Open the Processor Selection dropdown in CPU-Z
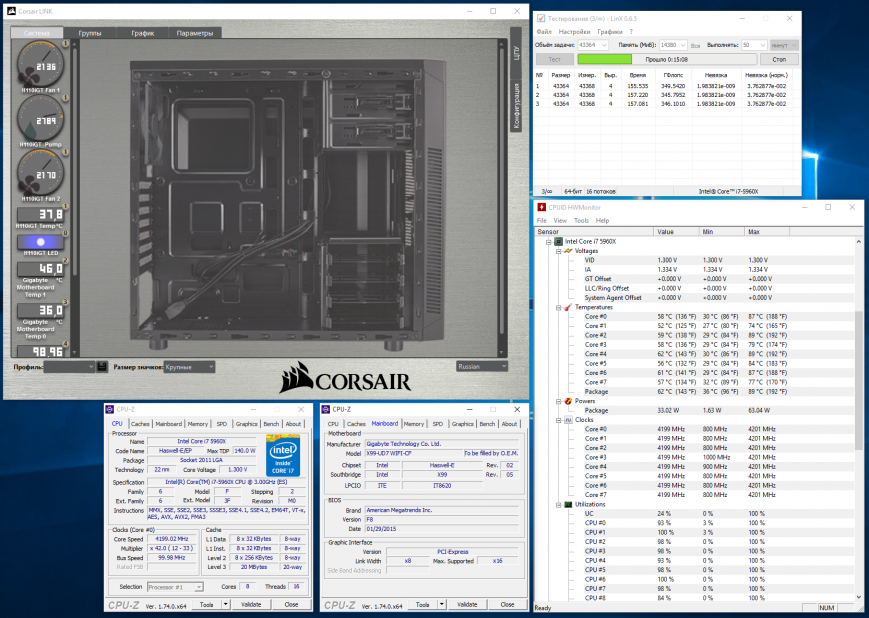 175,587
